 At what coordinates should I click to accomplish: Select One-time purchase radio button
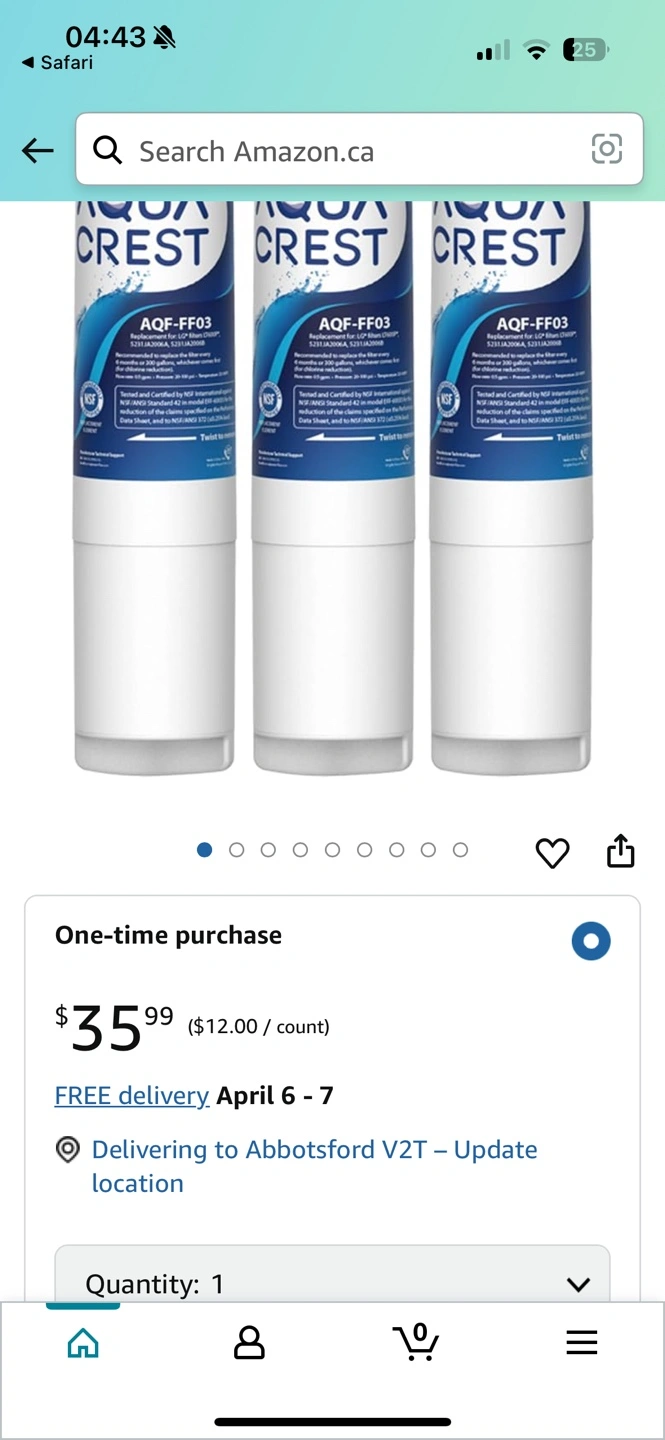coord(590,941)
